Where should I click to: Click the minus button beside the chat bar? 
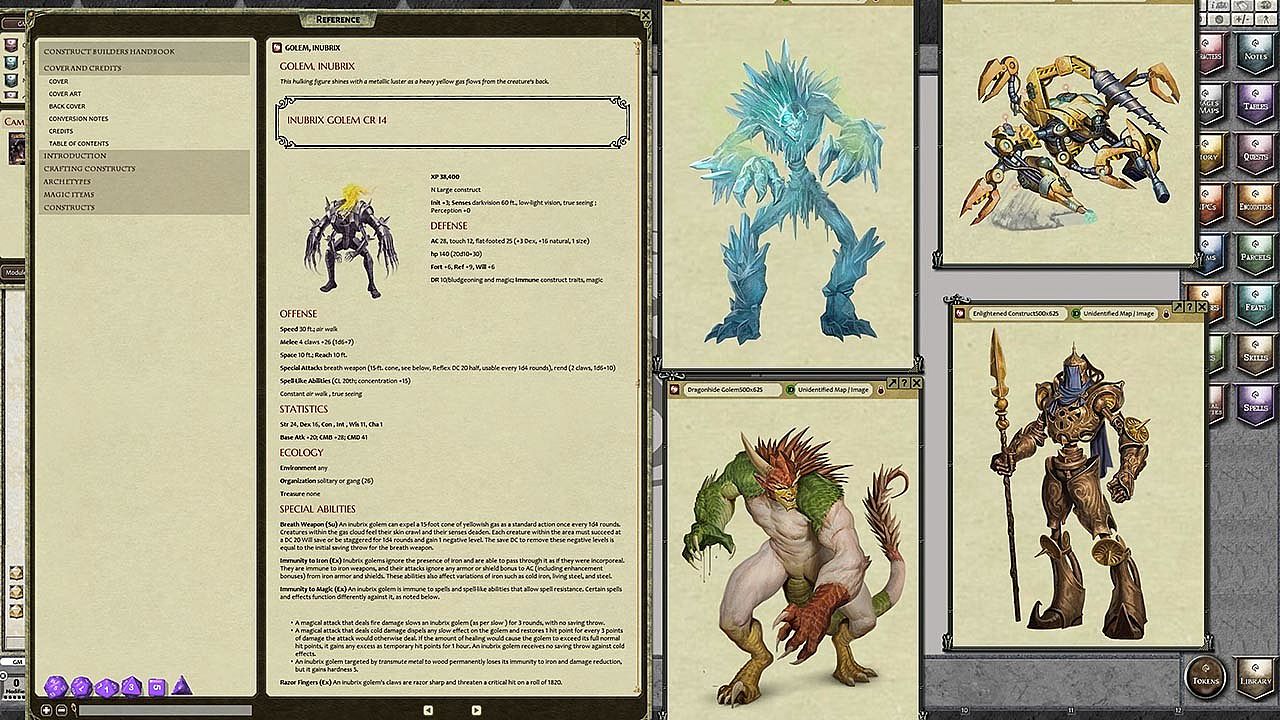tap(61, 710)
